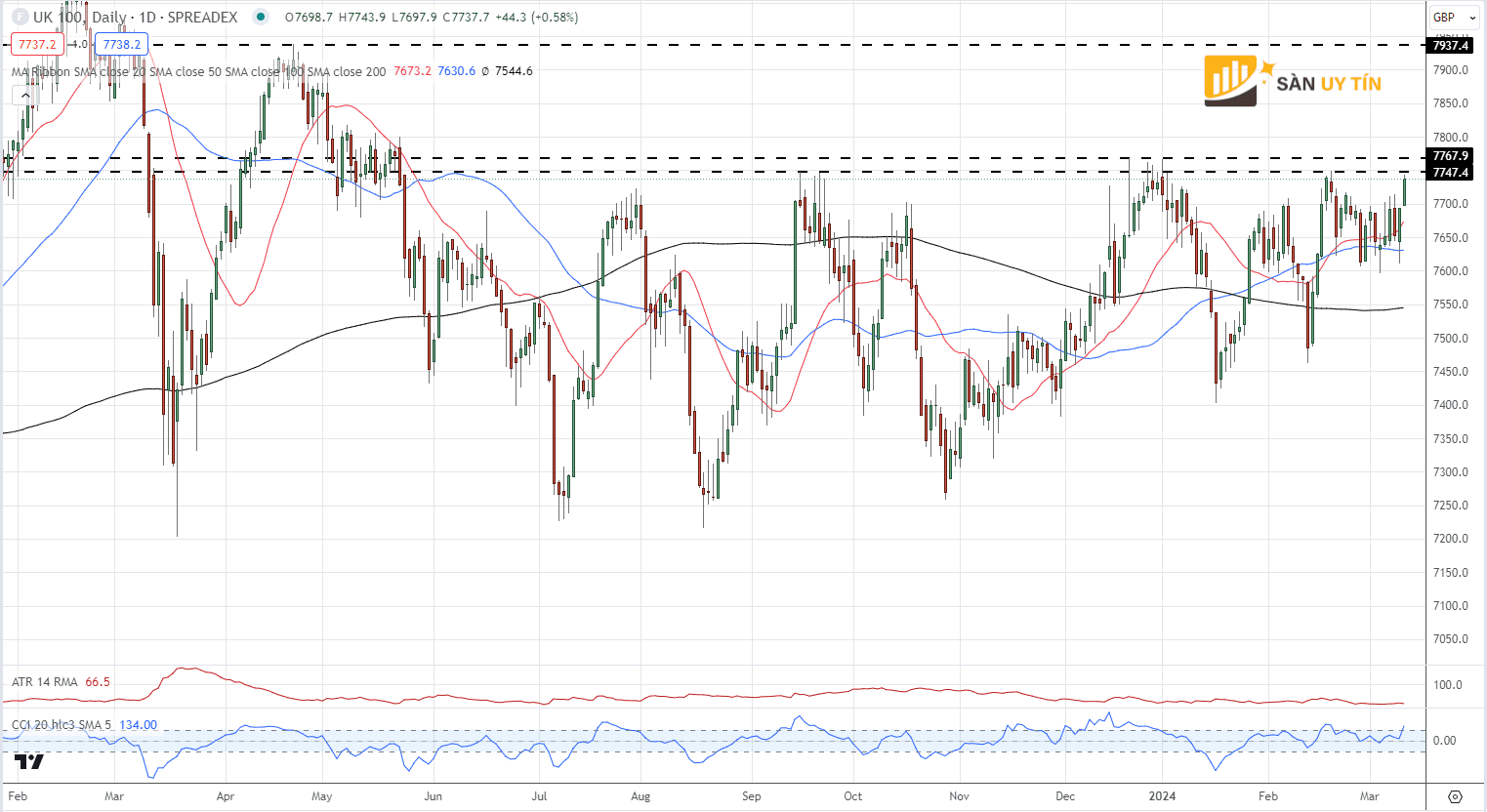Click the MA value 7544.6 in legend
1487x812 pixels.
[514, 71]
